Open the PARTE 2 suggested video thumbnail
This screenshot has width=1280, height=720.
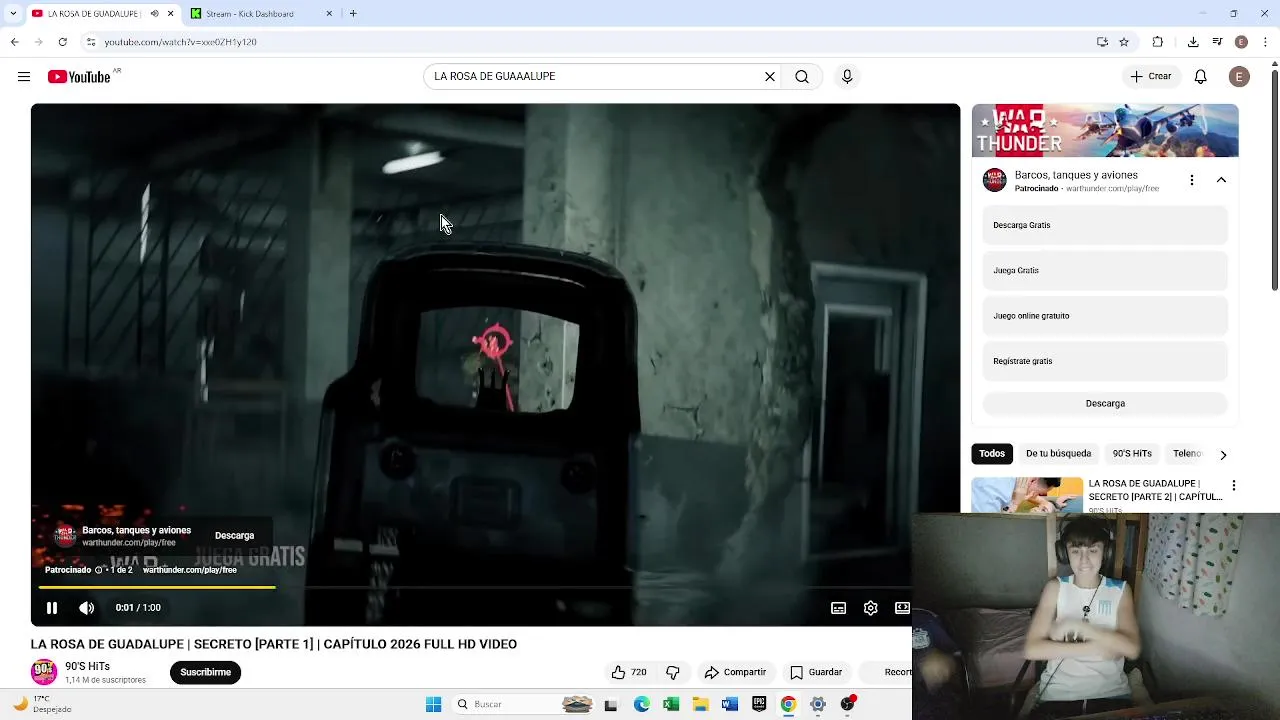pyautogui.click(x=1027, y=495)
